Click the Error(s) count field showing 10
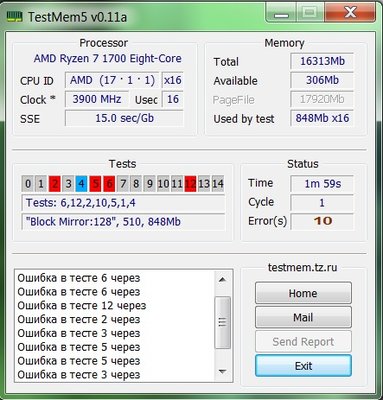Image resolution: width=383 pixels, height=400 pixels. click(x=322, y=221)
